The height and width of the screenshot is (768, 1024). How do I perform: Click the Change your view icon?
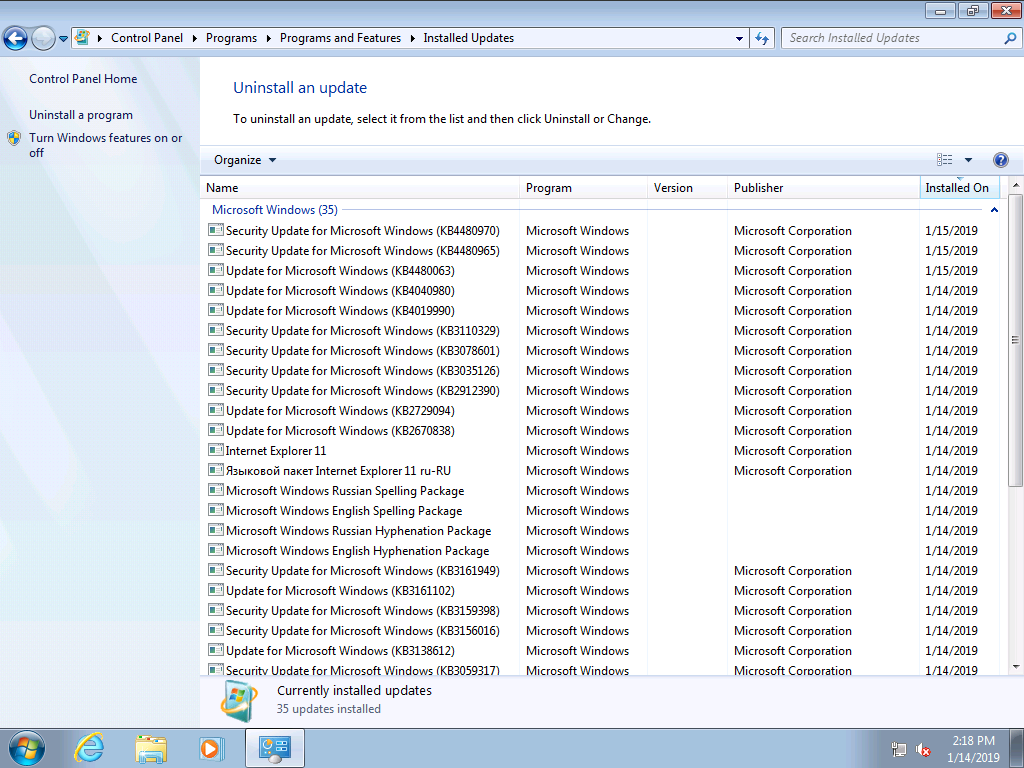point(944,160)
